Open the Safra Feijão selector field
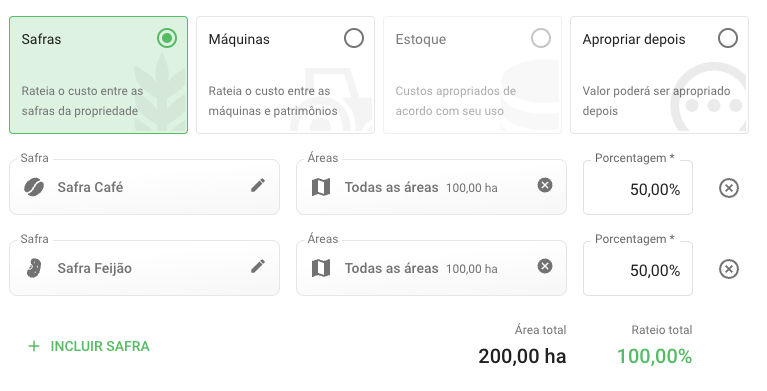 144,268
